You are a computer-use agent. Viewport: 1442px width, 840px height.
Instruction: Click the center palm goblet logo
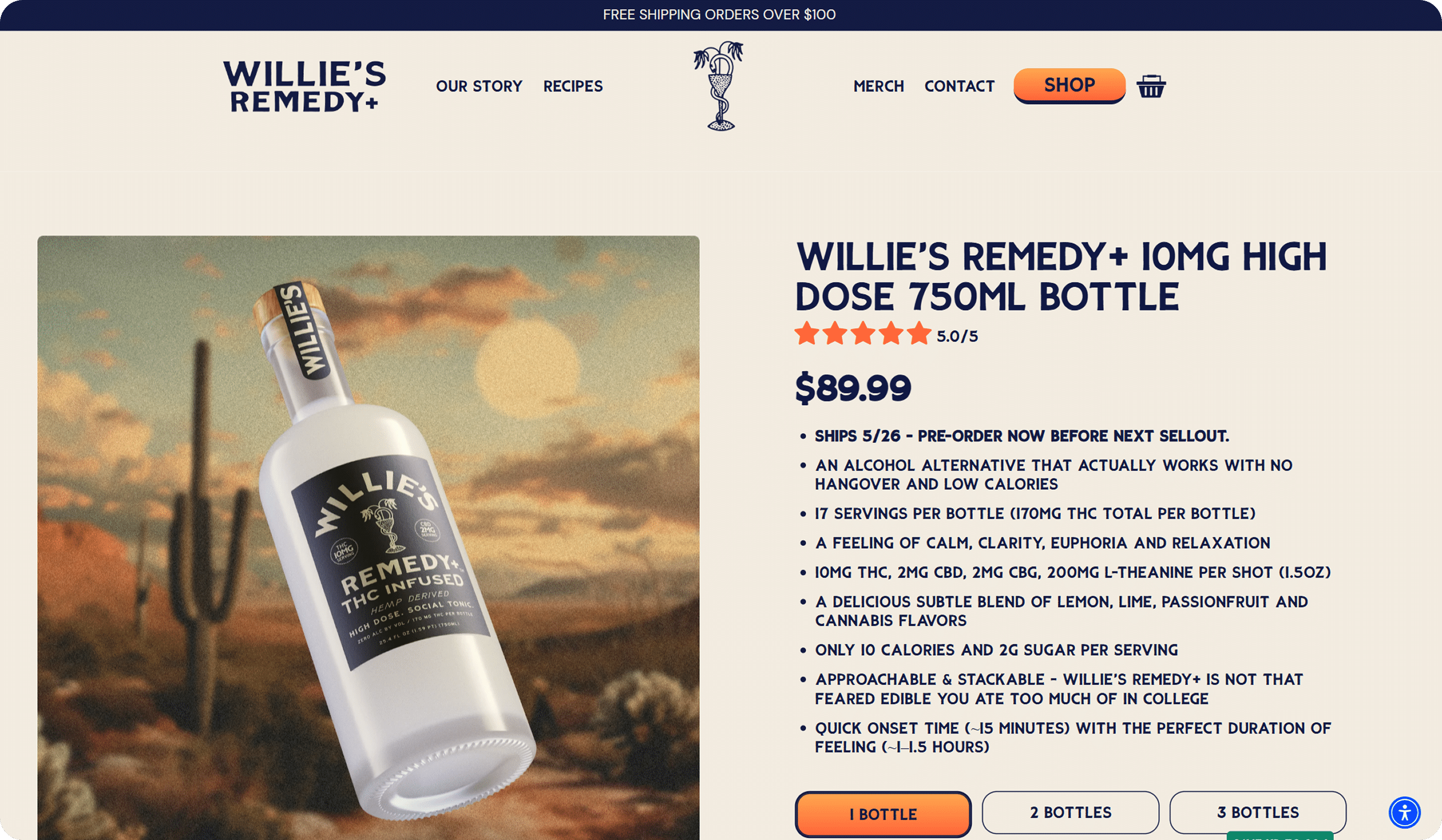719,86
